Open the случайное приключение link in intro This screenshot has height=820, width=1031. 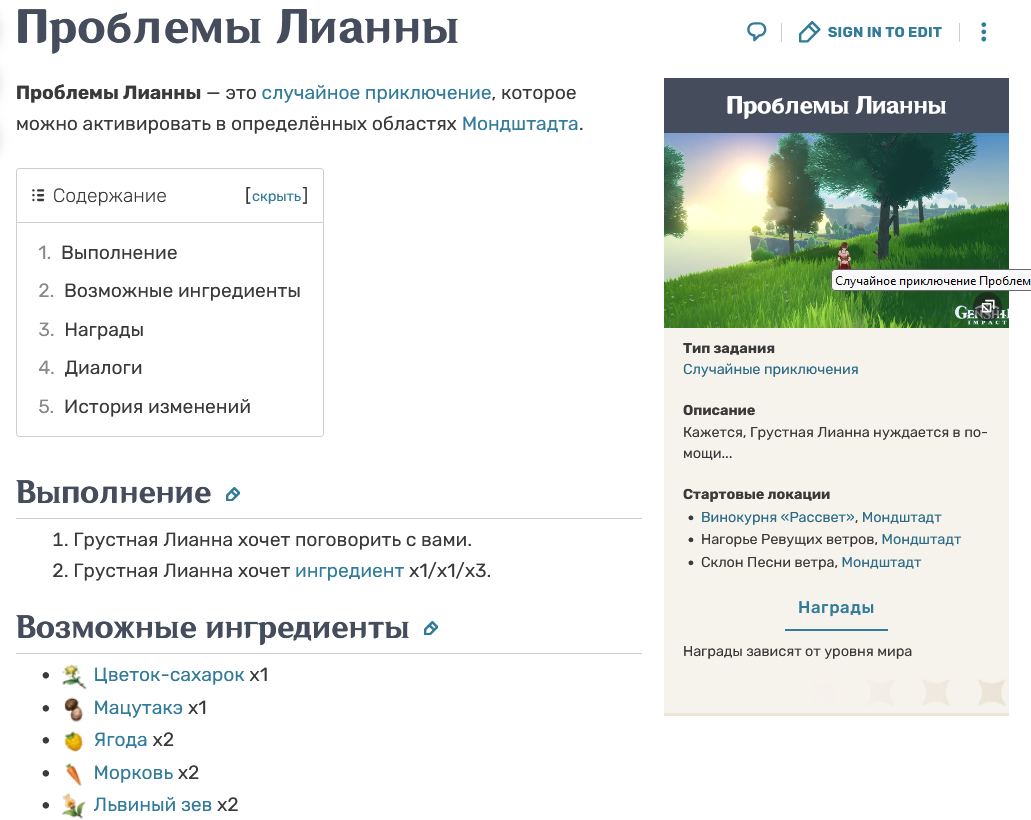376,93
